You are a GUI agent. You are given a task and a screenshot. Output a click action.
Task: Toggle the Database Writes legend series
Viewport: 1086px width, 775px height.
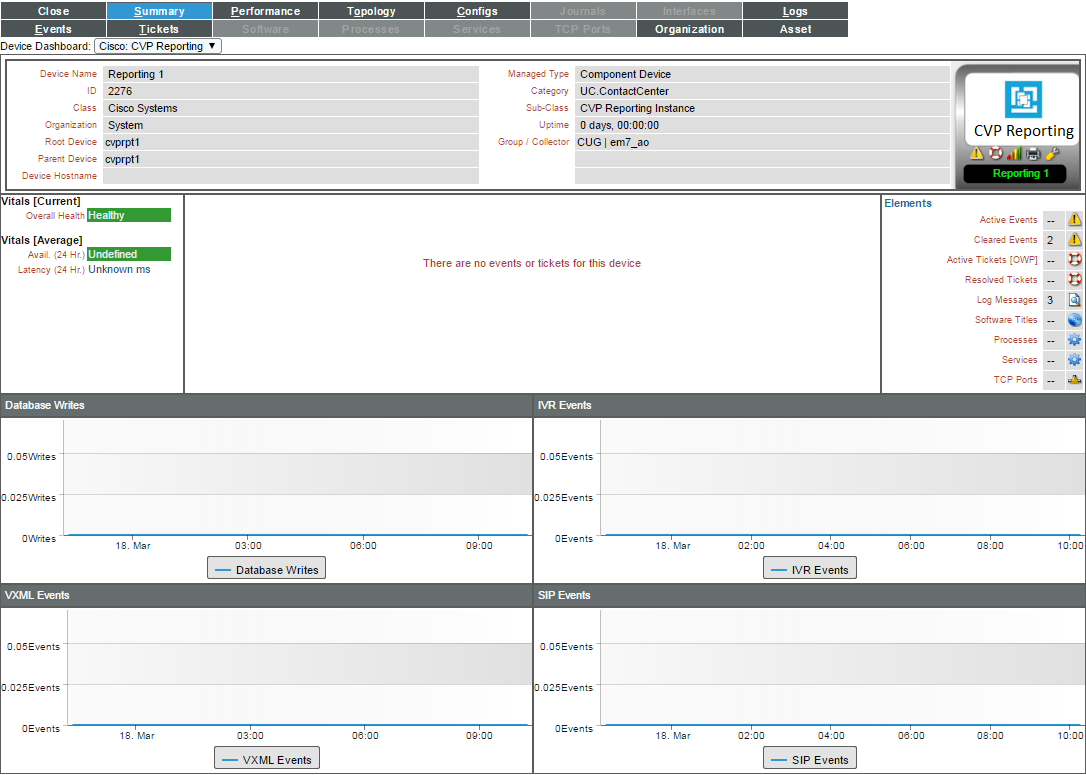coord(267,569)
